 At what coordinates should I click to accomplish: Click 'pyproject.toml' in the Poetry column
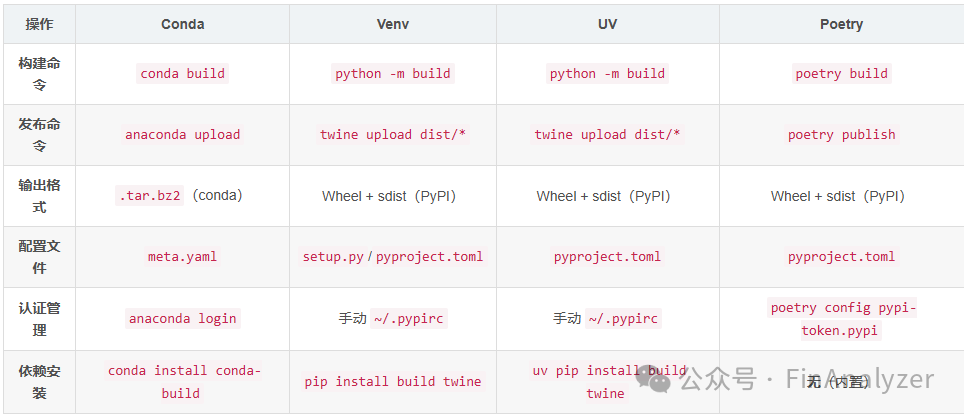pyautogui.click(x=841, y=256)
